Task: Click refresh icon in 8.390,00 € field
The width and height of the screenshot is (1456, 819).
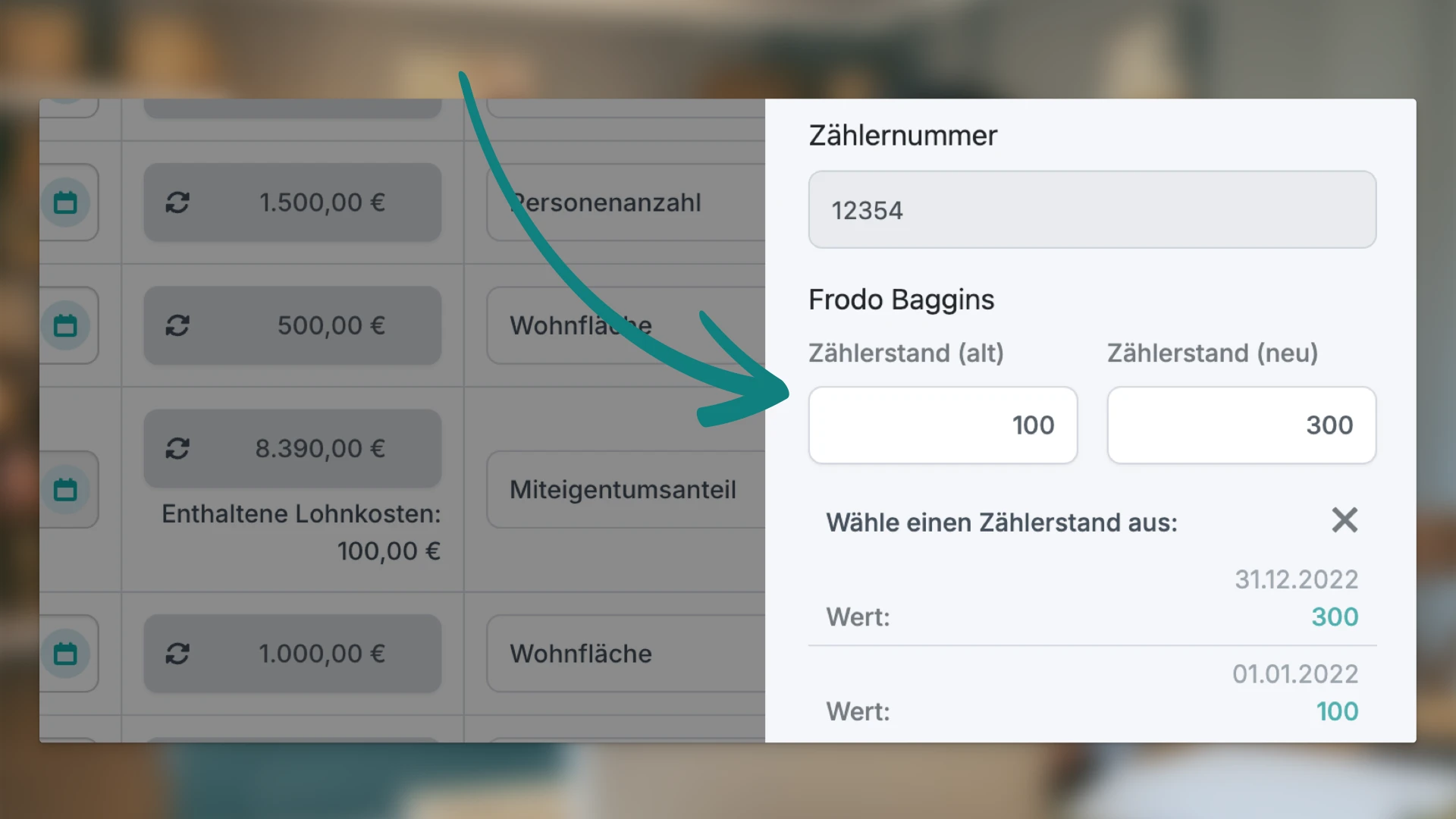Action: [177, 449]
